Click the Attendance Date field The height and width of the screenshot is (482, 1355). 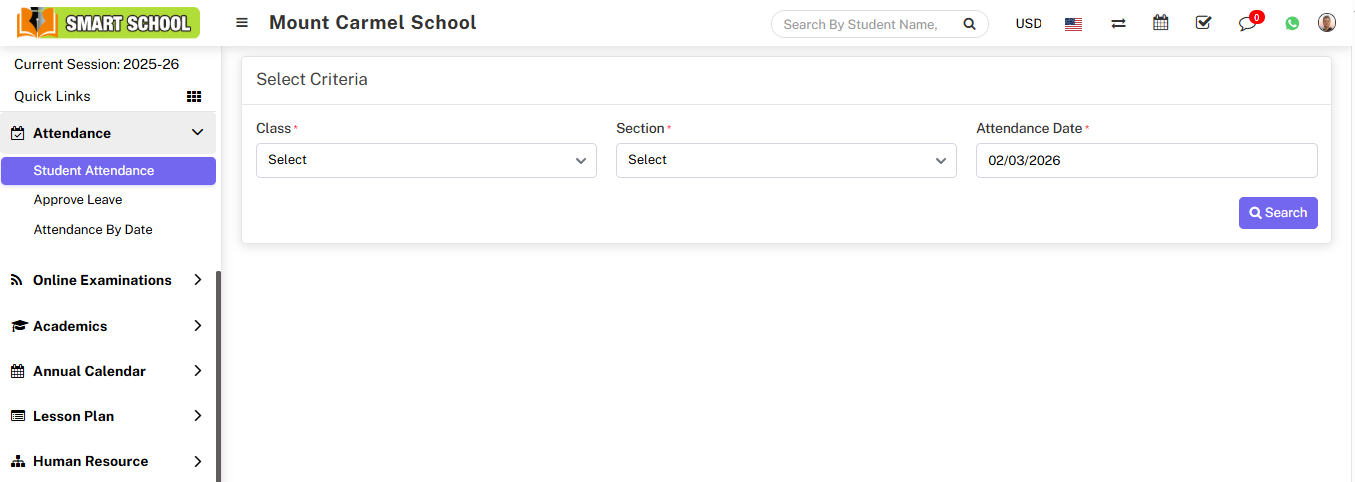point(1146,160)
